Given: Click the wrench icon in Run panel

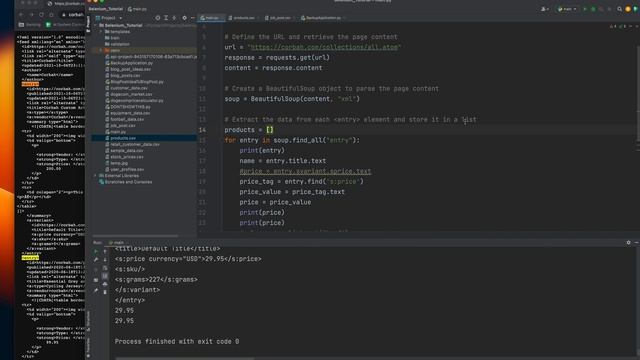Looking at the screenshot, I should [x=96, y=260].
